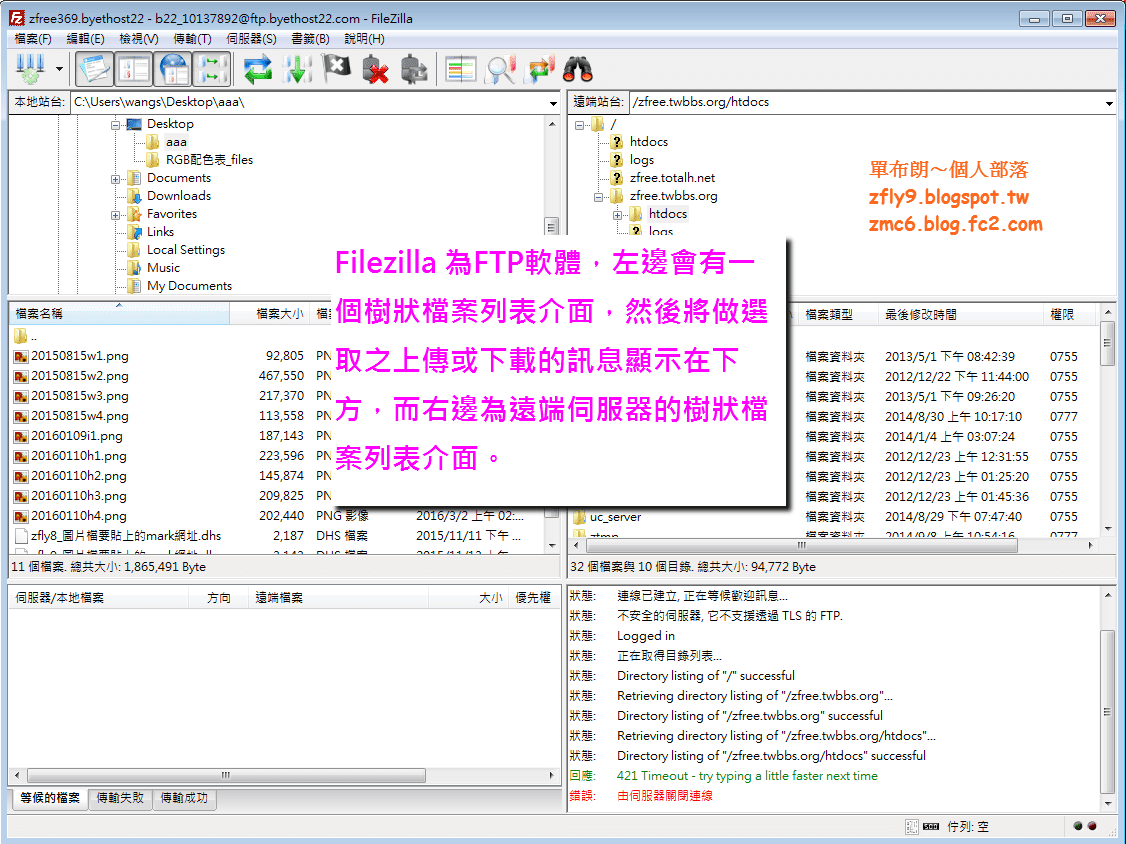Toggle directory comparison icon

pos(500,70)
